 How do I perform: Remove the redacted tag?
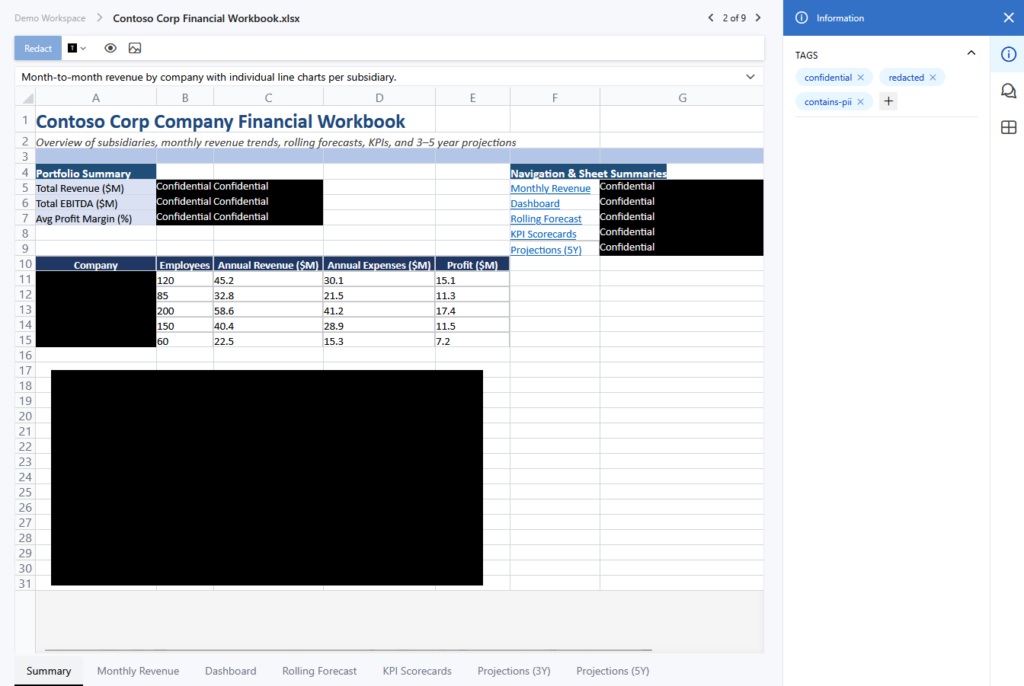pyautogui.click(x=933, y=77)
